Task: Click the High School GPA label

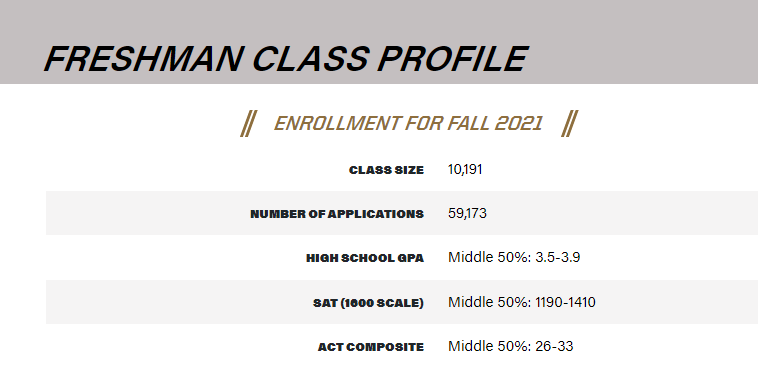Action: tap(365, 258)
